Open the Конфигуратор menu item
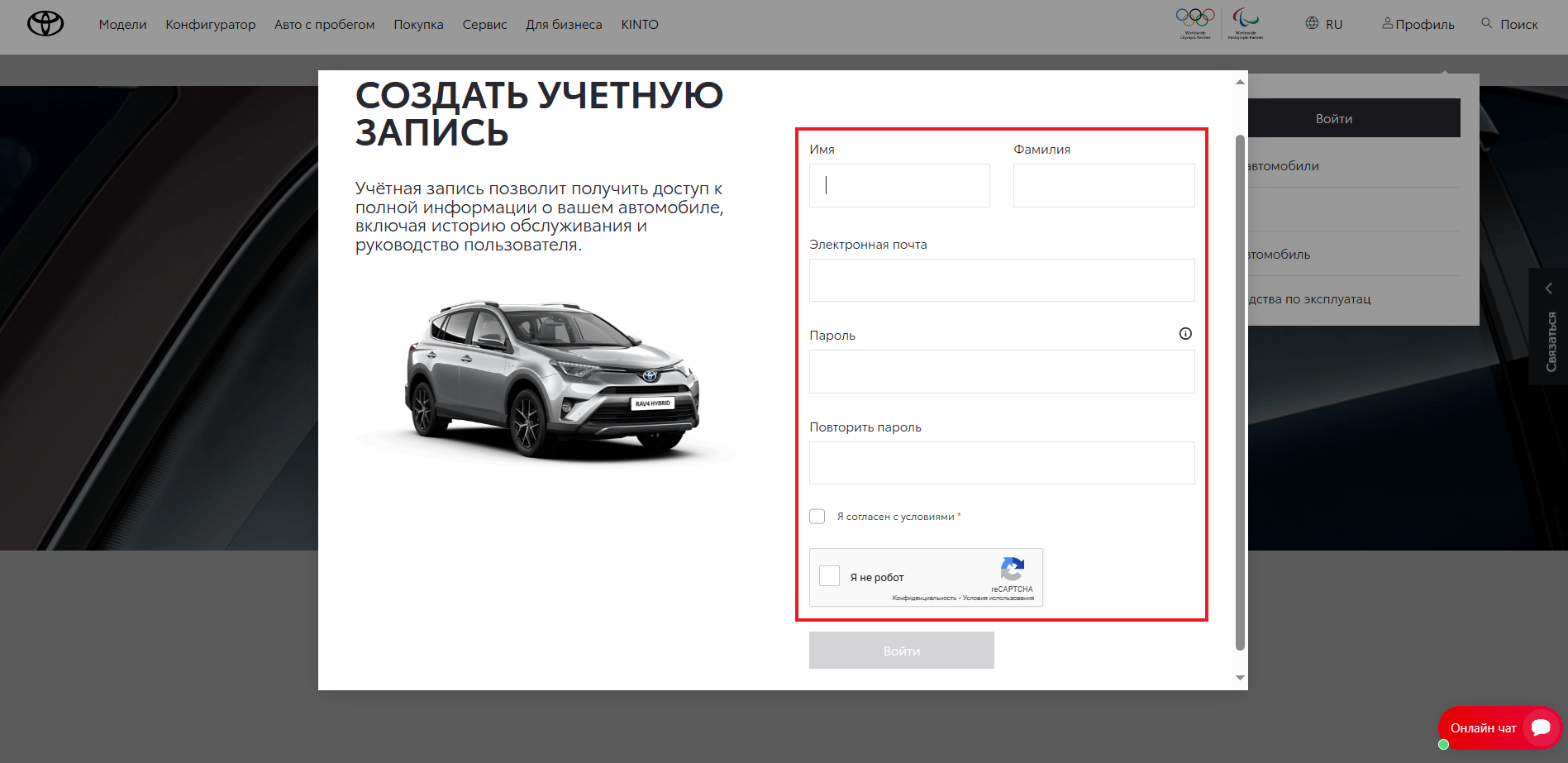Screen dimensions: 1568x763 [211, 25]
